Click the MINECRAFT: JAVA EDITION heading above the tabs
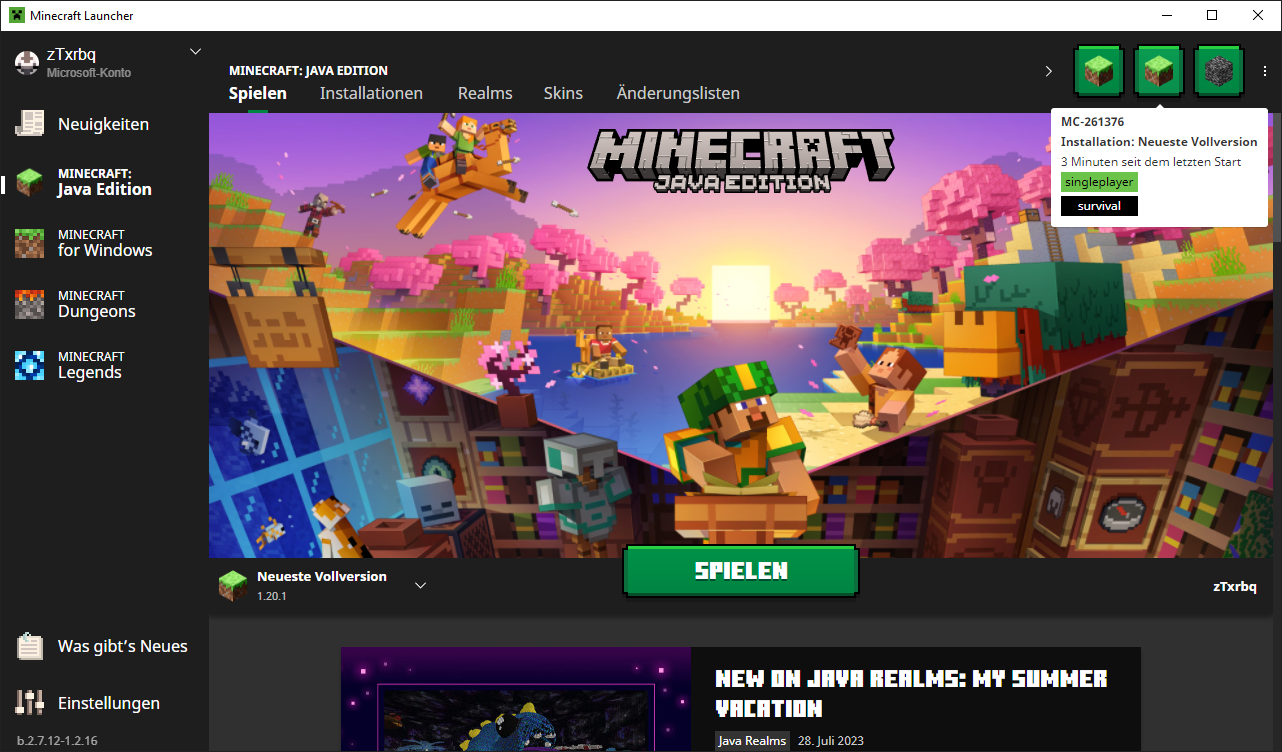1282x752 pixels. [x=308, y=71]
